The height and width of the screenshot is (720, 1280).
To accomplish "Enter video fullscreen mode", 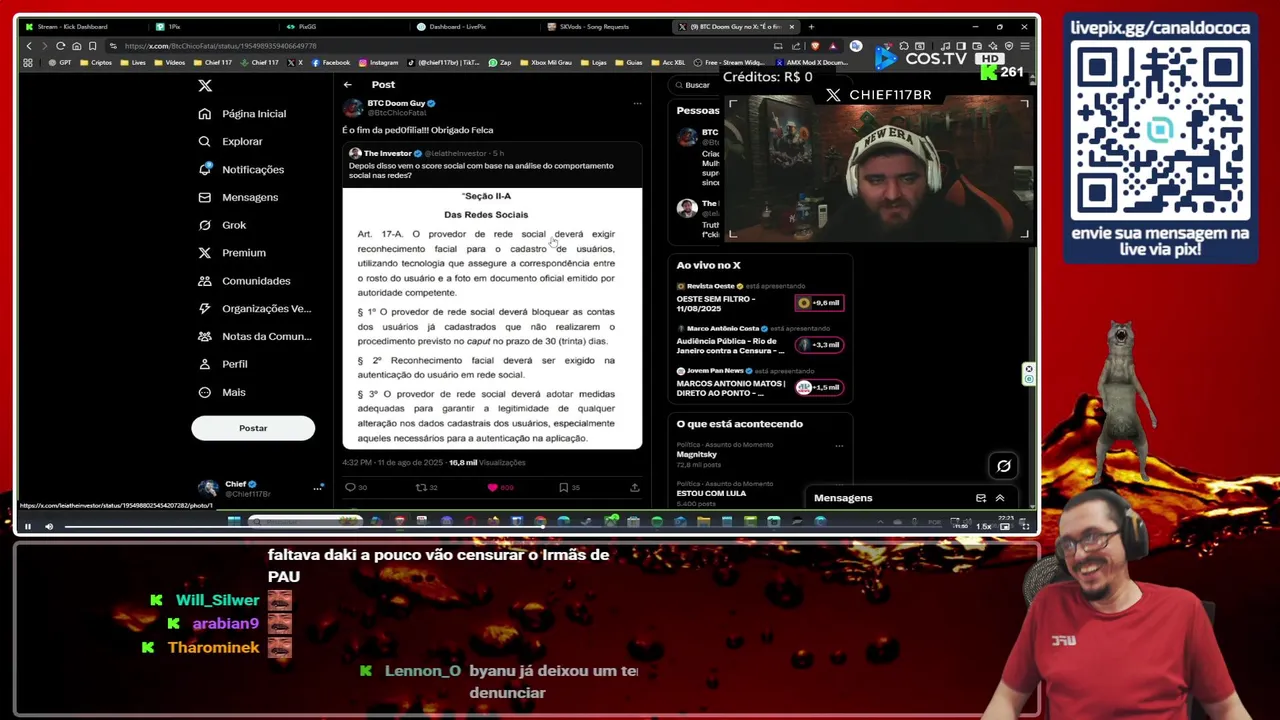I will click(1025, 526).
